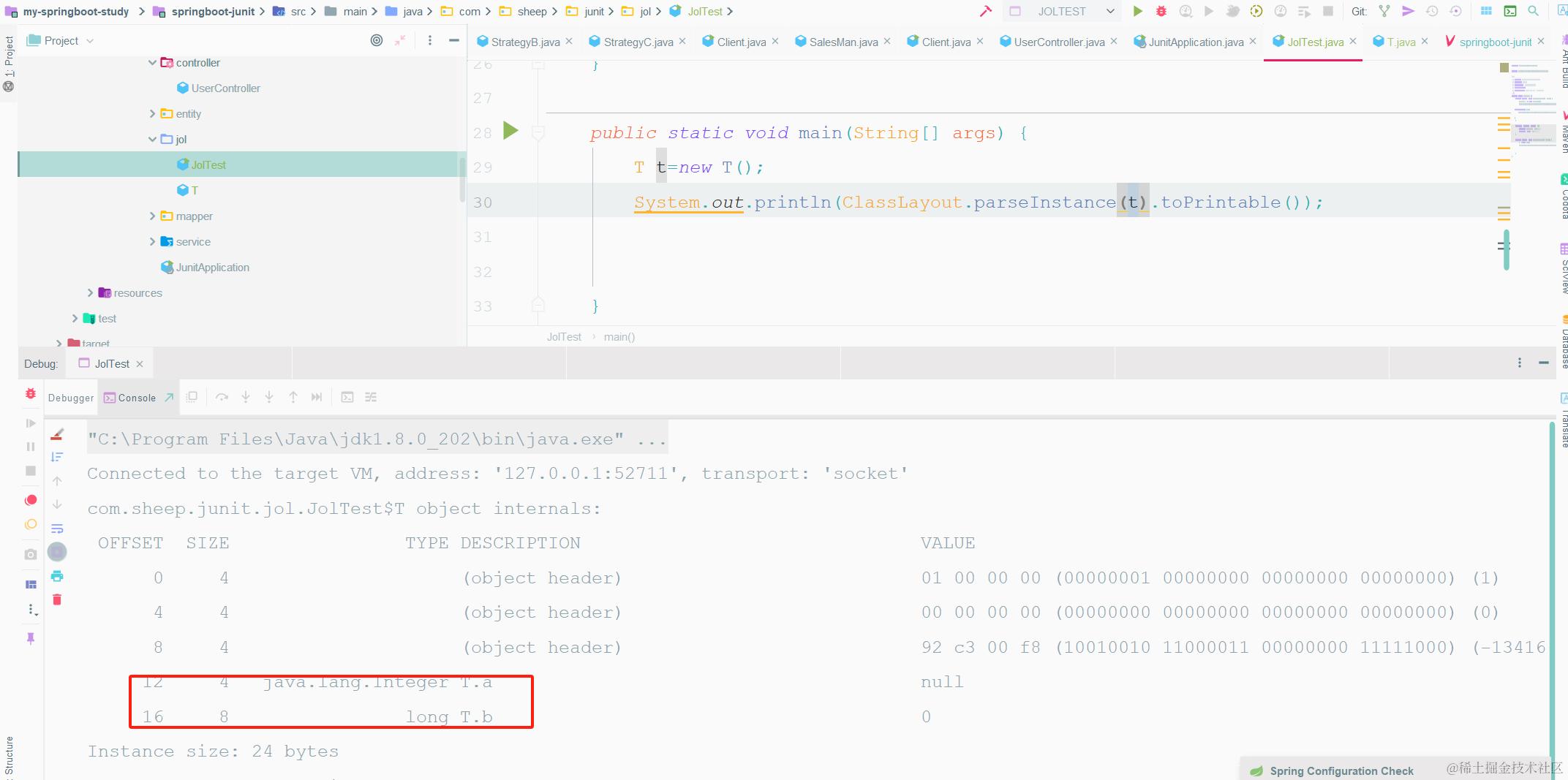This screenshot has height=780, width=1568.
Task: Open Debug panel options three dots
Action: coord(1520,363)
